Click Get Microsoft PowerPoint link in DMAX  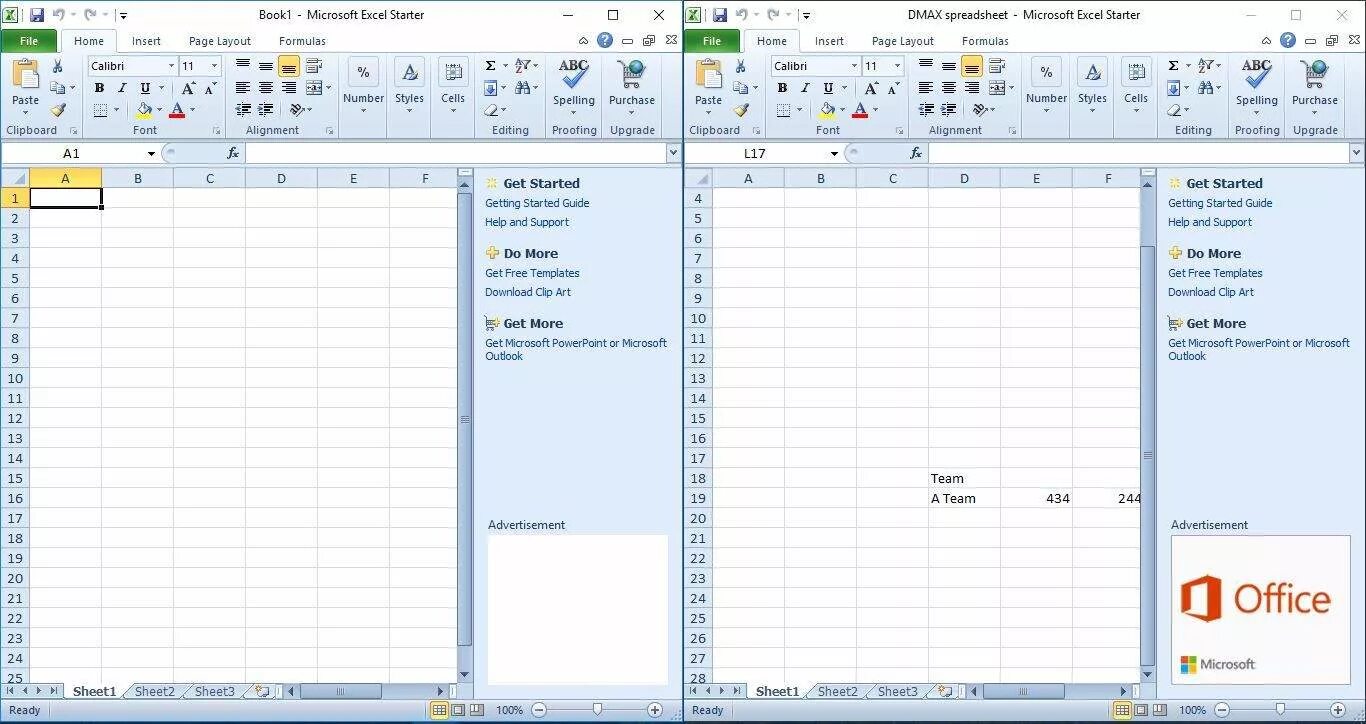tap(1259, 349)
